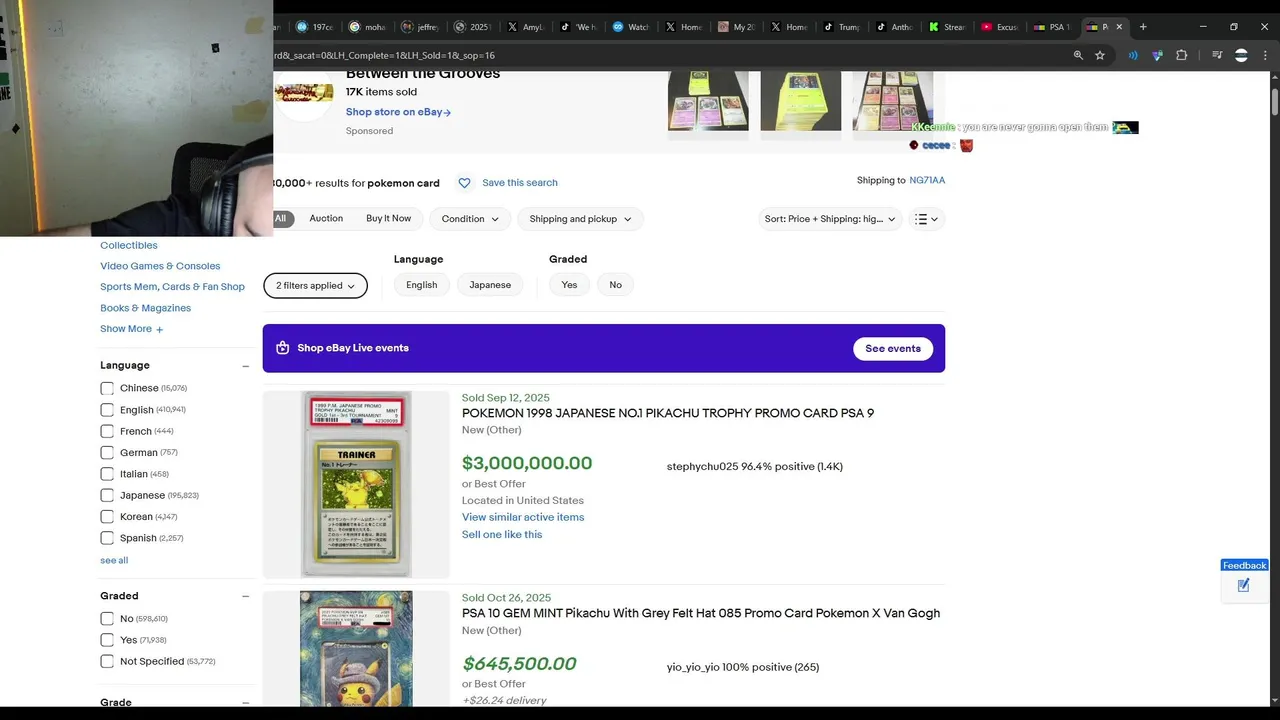Check the Graded Not Specified checkbox
1280x720 pixels.
[x=107, y=661]
